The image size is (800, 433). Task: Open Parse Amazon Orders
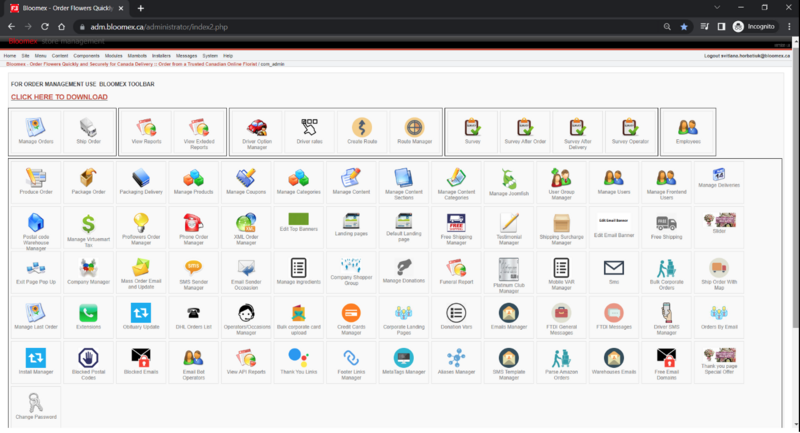click(x=561, y=362)
